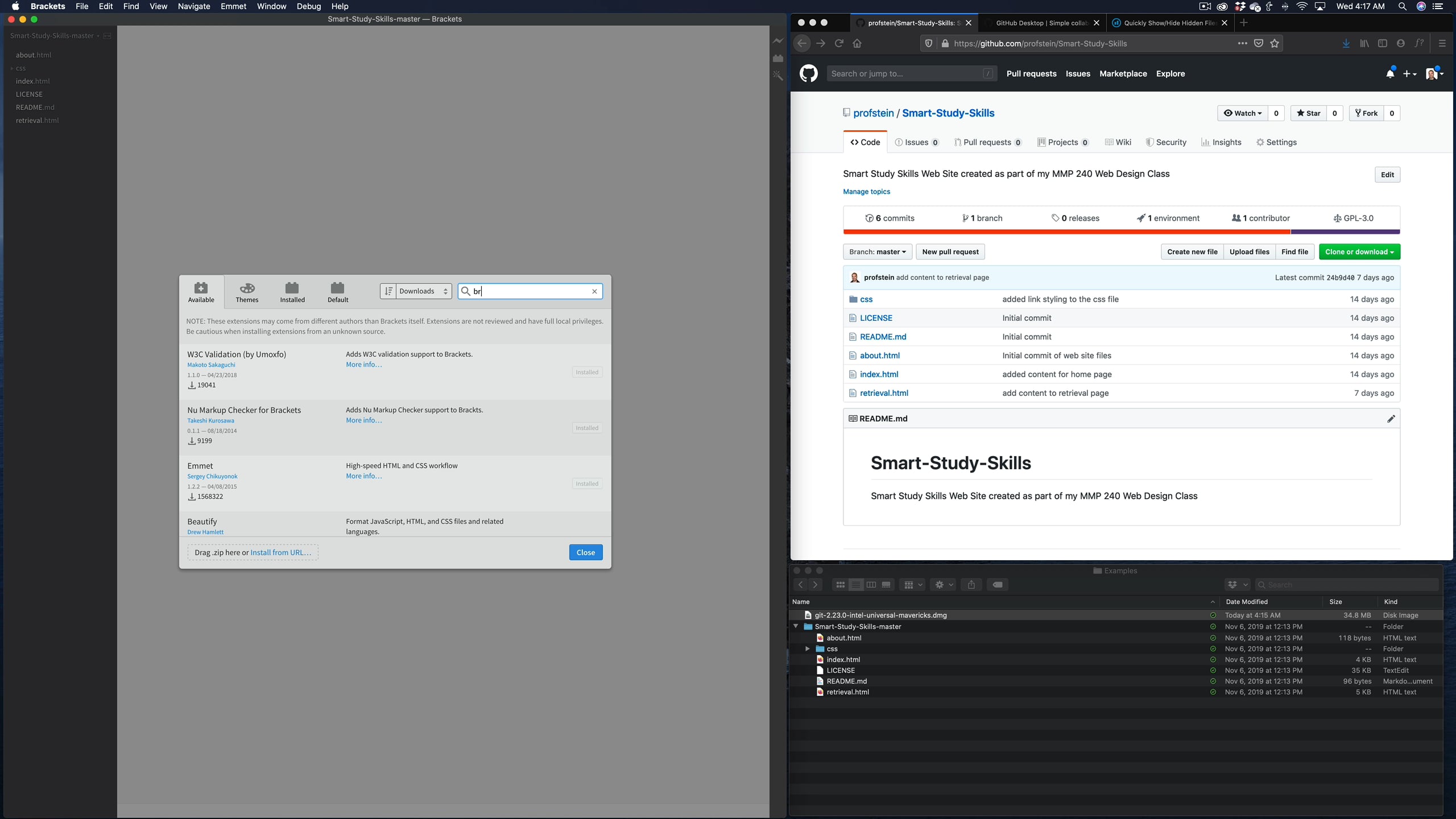The width and height of the screenshot is (1456, 819).
Task: Open the Branch: master dropdown
Action: 876,251
